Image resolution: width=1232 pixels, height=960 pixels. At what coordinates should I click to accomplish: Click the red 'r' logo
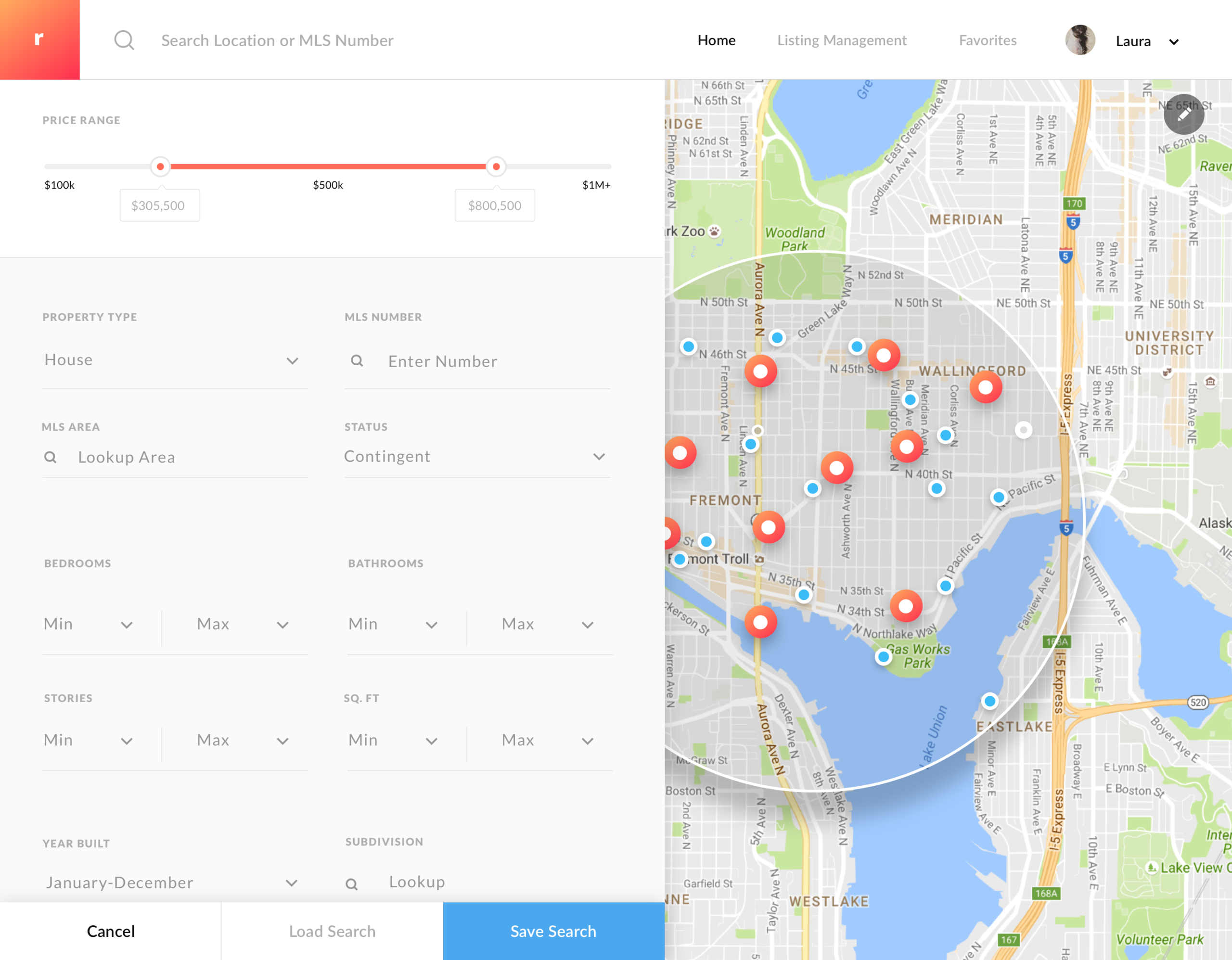(39, 39)
